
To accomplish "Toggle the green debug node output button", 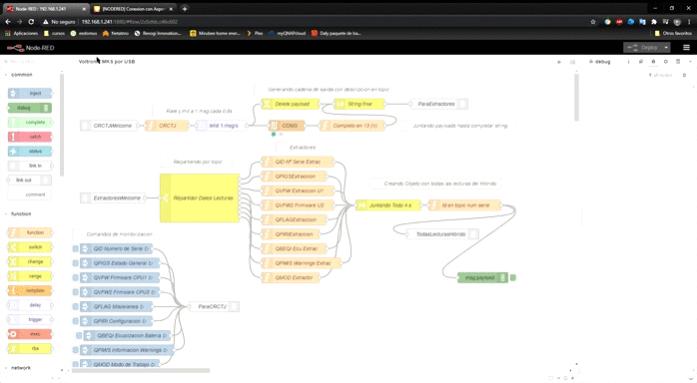I will click(x=513, y=278).
